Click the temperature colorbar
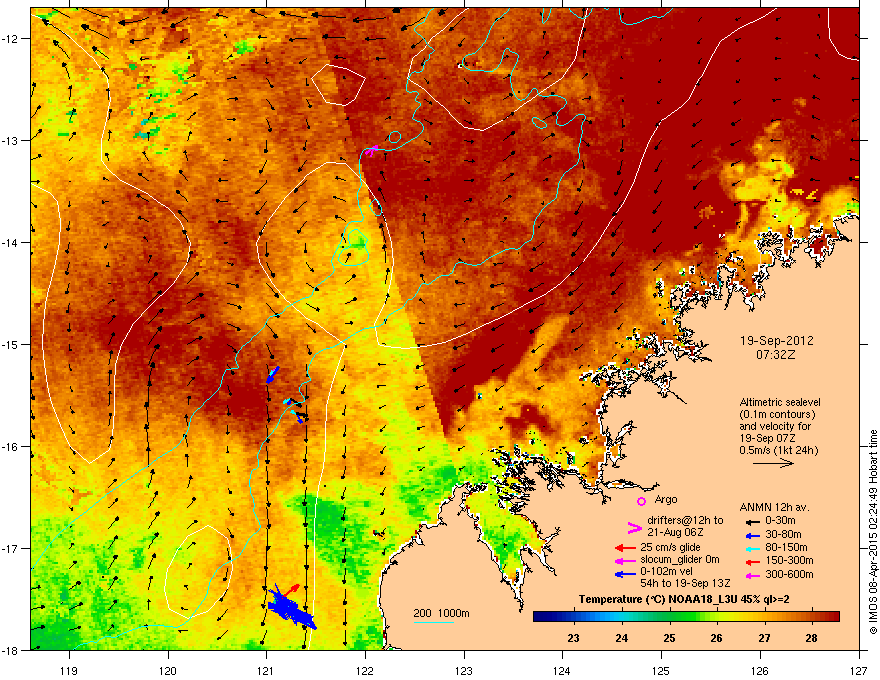This screenshot has width=880, height=680. tap(686, 617)
